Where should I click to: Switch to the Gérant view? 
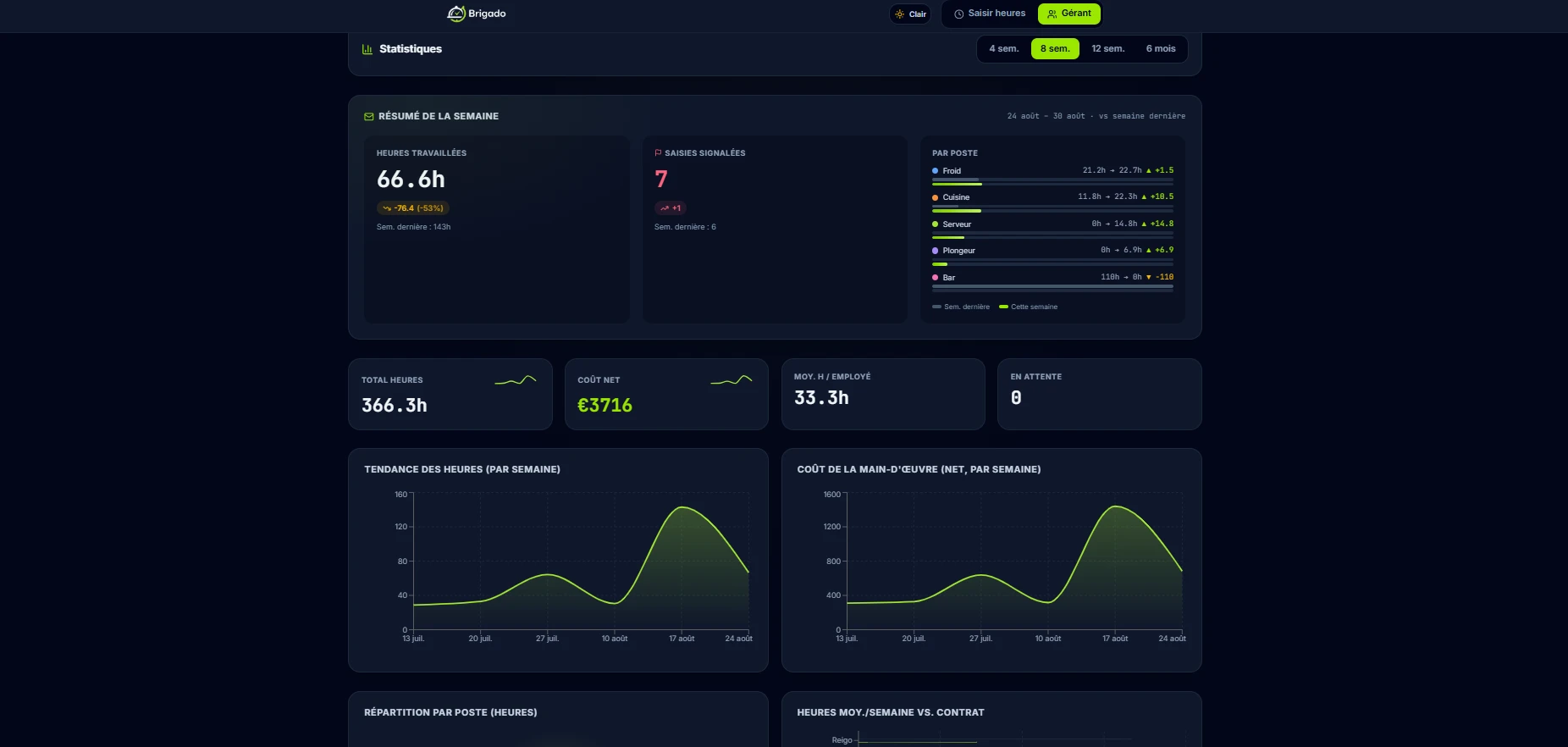(x=1068, y=14)
